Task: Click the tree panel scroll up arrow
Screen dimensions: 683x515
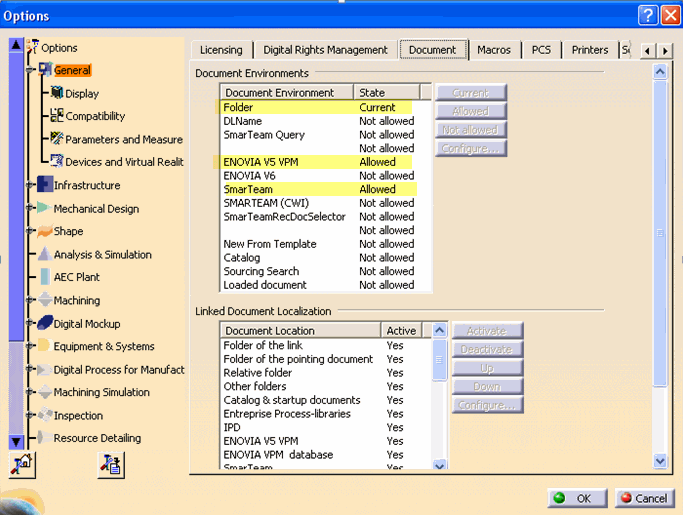Action: click(16, 44)
